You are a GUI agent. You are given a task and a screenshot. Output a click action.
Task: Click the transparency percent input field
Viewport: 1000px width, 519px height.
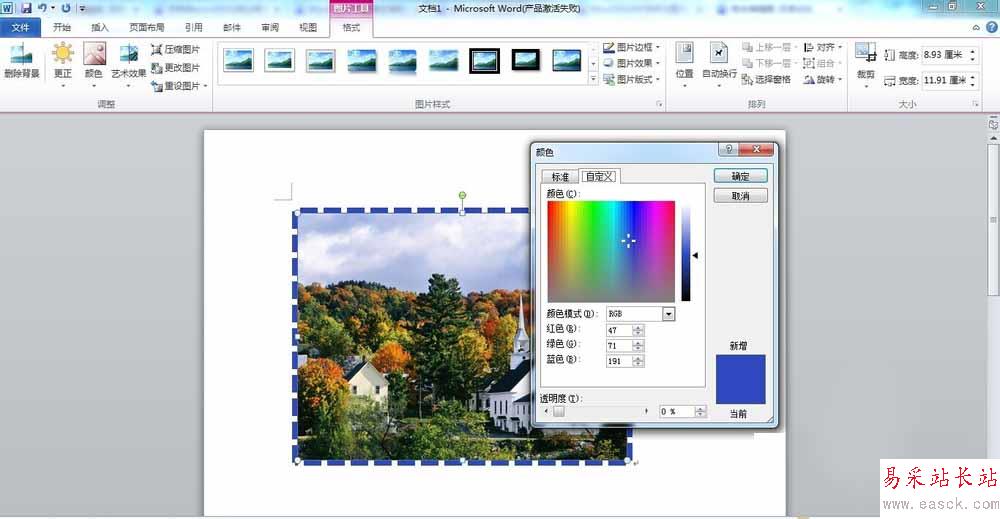(677, 412)
